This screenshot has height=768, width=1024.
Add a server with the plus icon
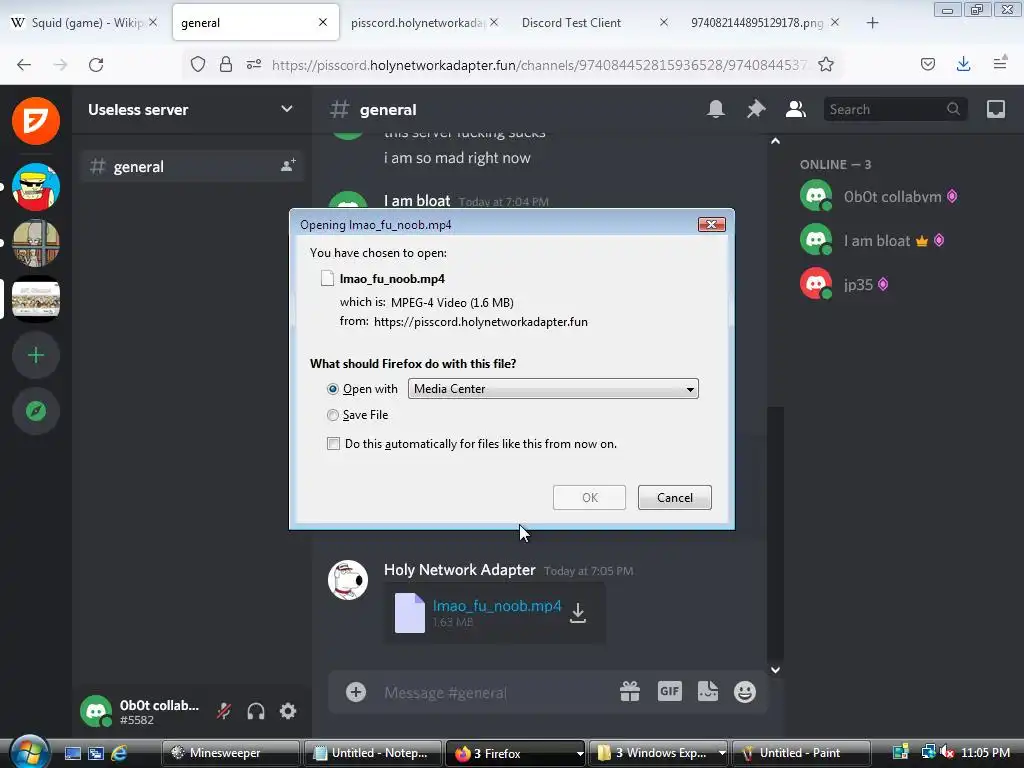(36, 355)
